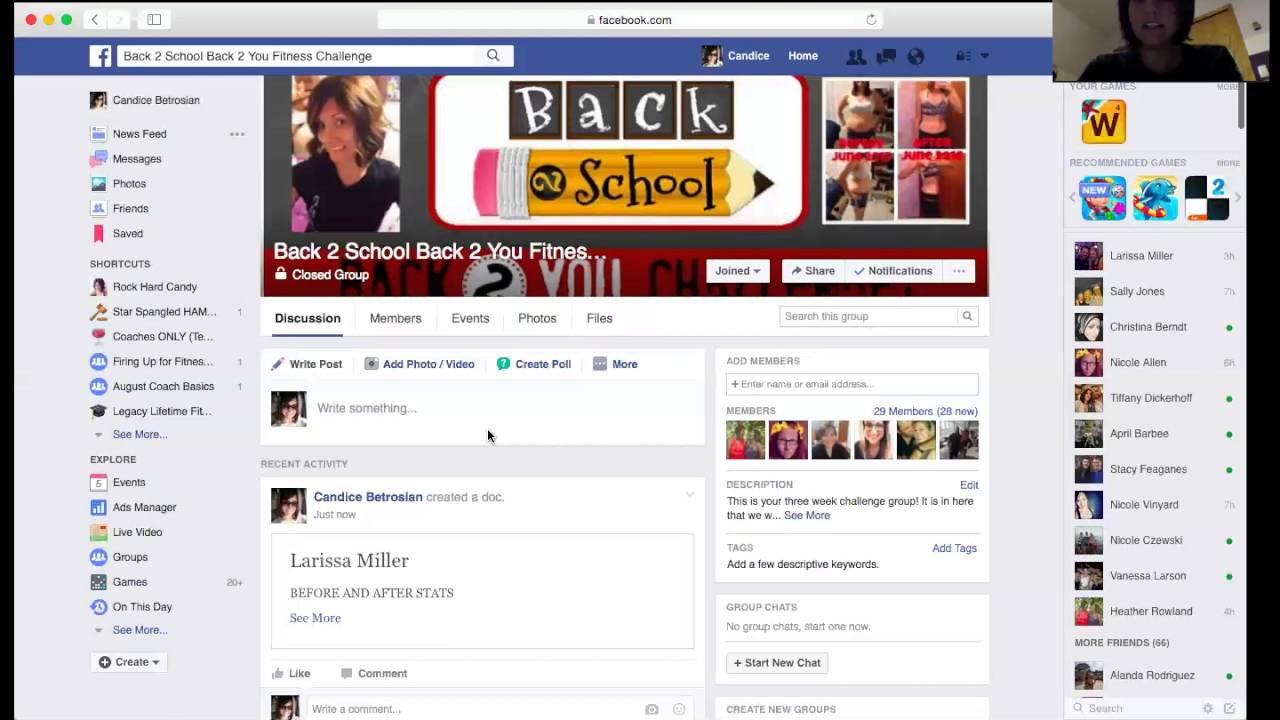Open the Notifications settings dropdown
Screen dimensions: 1280x720
coord(893,271)
